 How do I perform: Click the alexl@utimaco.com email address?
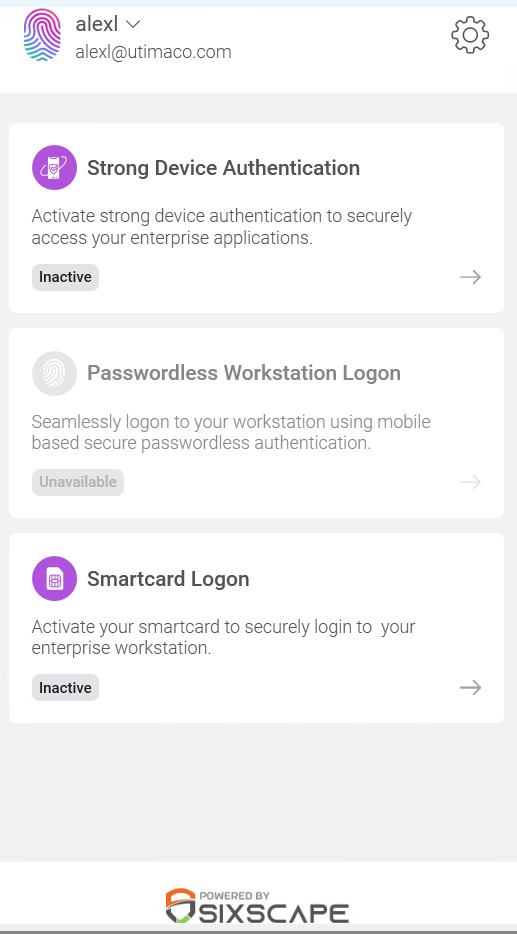[153, 52]
